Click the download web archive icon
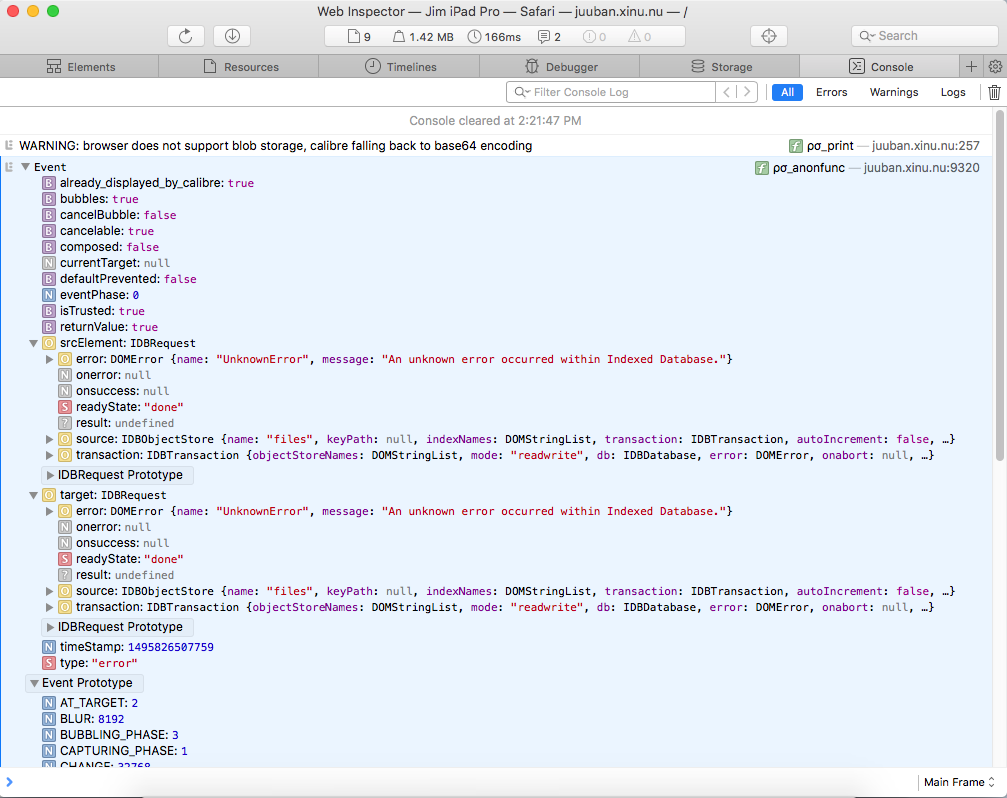This screenshot has height=798, width=1007. [x=232, y=36]
